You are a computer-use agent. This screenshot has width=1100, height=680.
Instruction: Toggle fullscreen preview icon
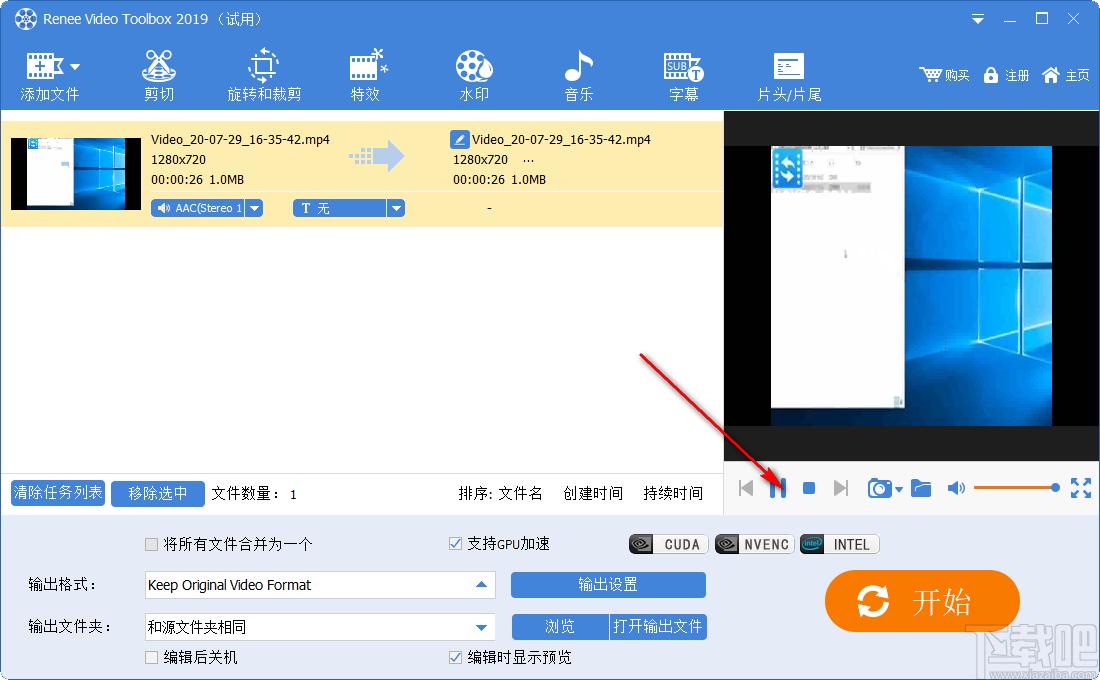click(1080, 488)
